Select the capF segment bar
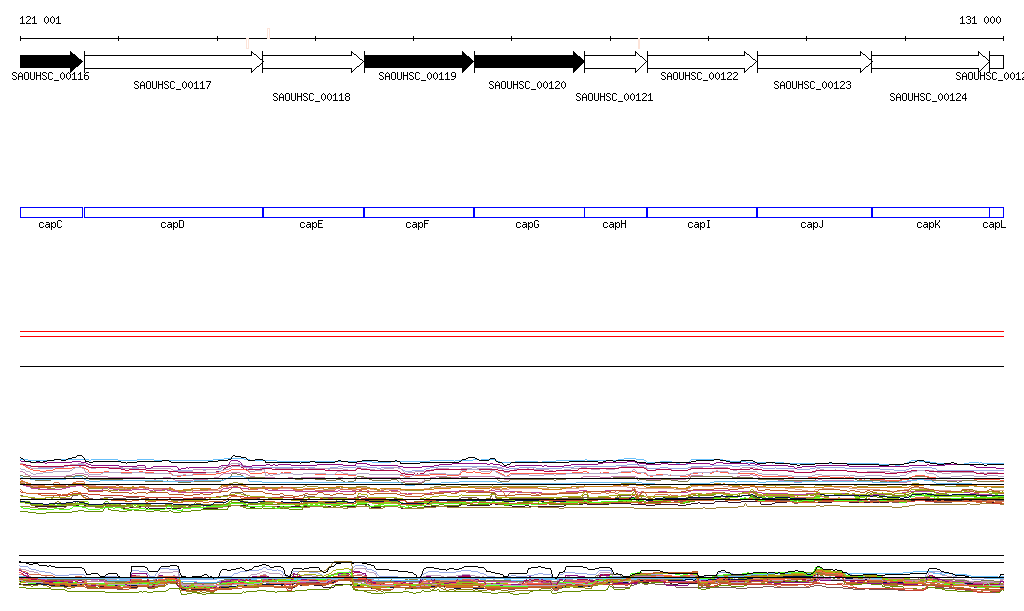Viewport: 1024px width, 611px height. click(418, 212)
